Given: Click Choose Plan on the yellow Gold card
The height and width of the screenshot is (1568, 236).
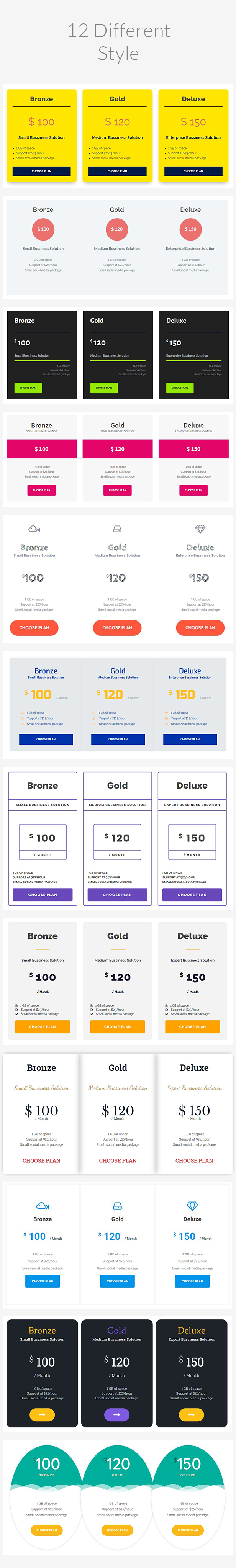Looking at the screenshot, I should pyautogui.click(x=117, y=171).
